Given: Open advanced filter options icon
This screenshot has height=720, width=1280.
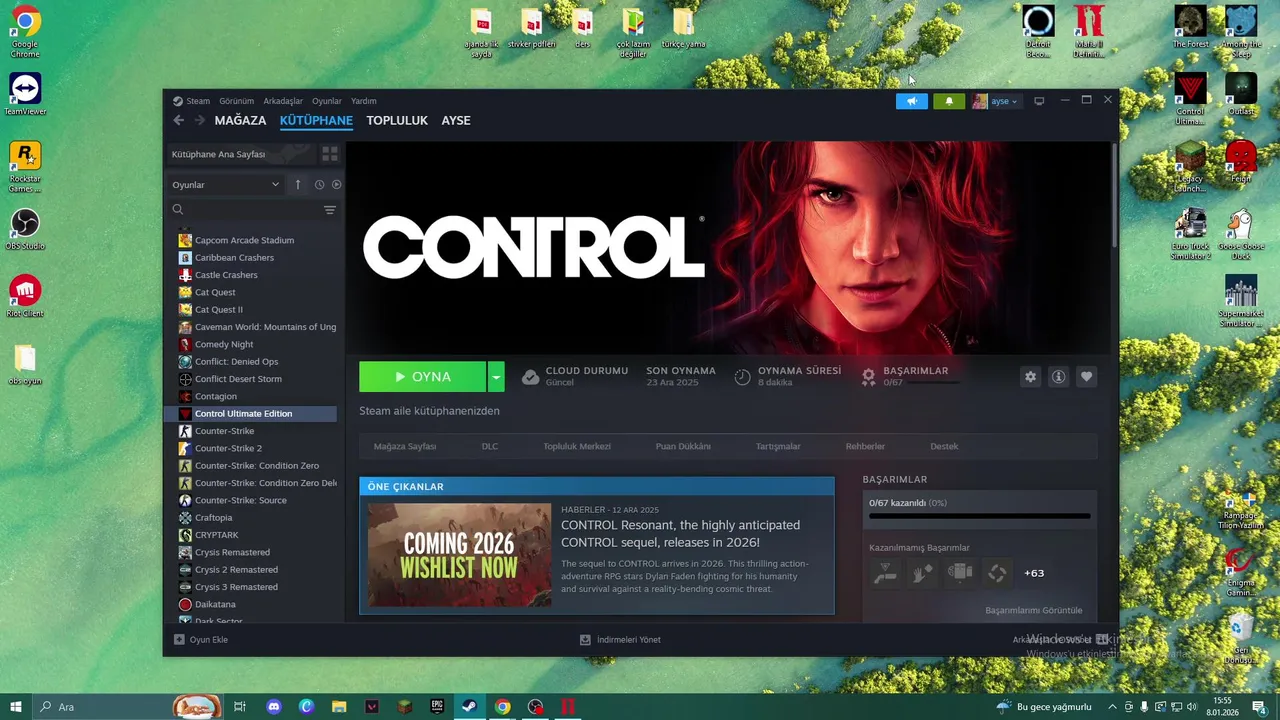Looking at the screenshot, I should pyautogui.click(x=329, y=210).
